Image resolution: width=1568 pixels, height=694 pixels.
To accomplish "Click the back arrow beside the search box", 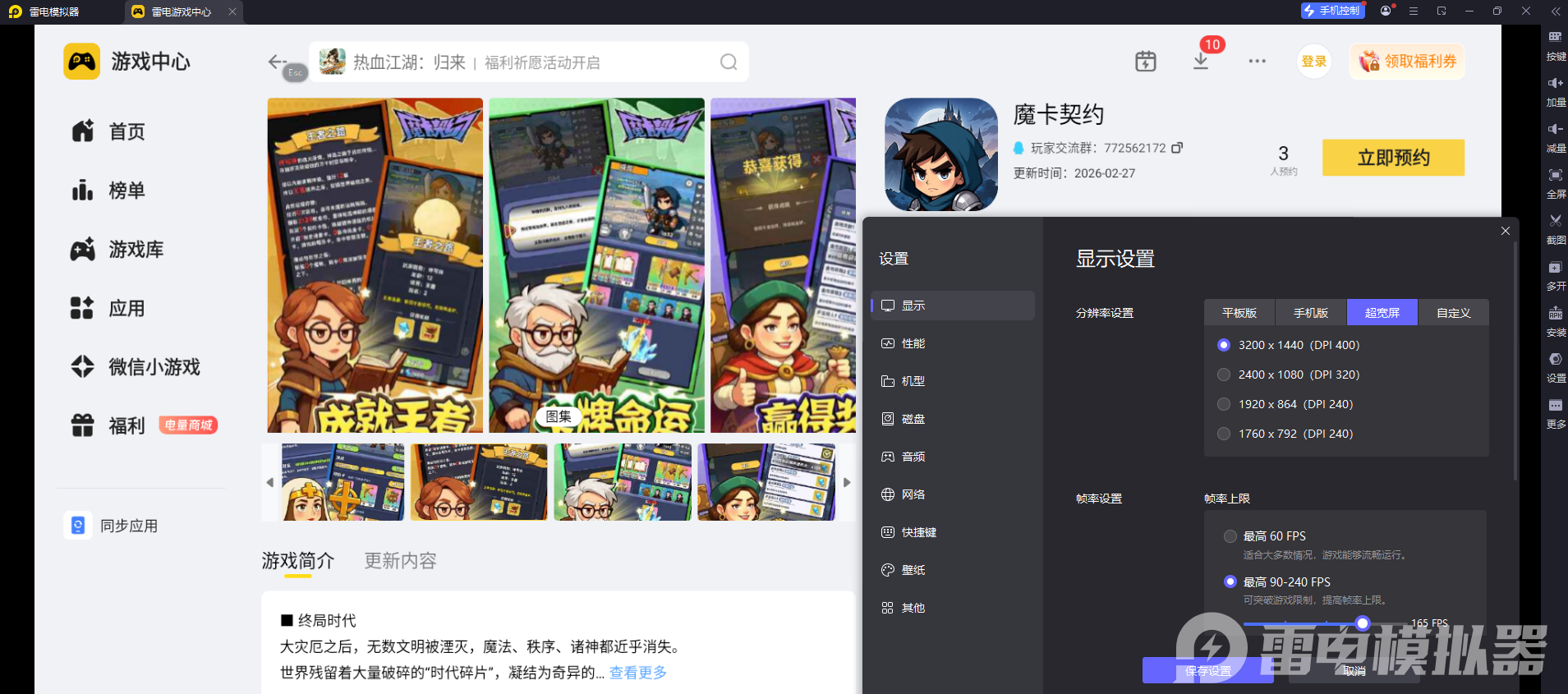I will coord(277,62).
